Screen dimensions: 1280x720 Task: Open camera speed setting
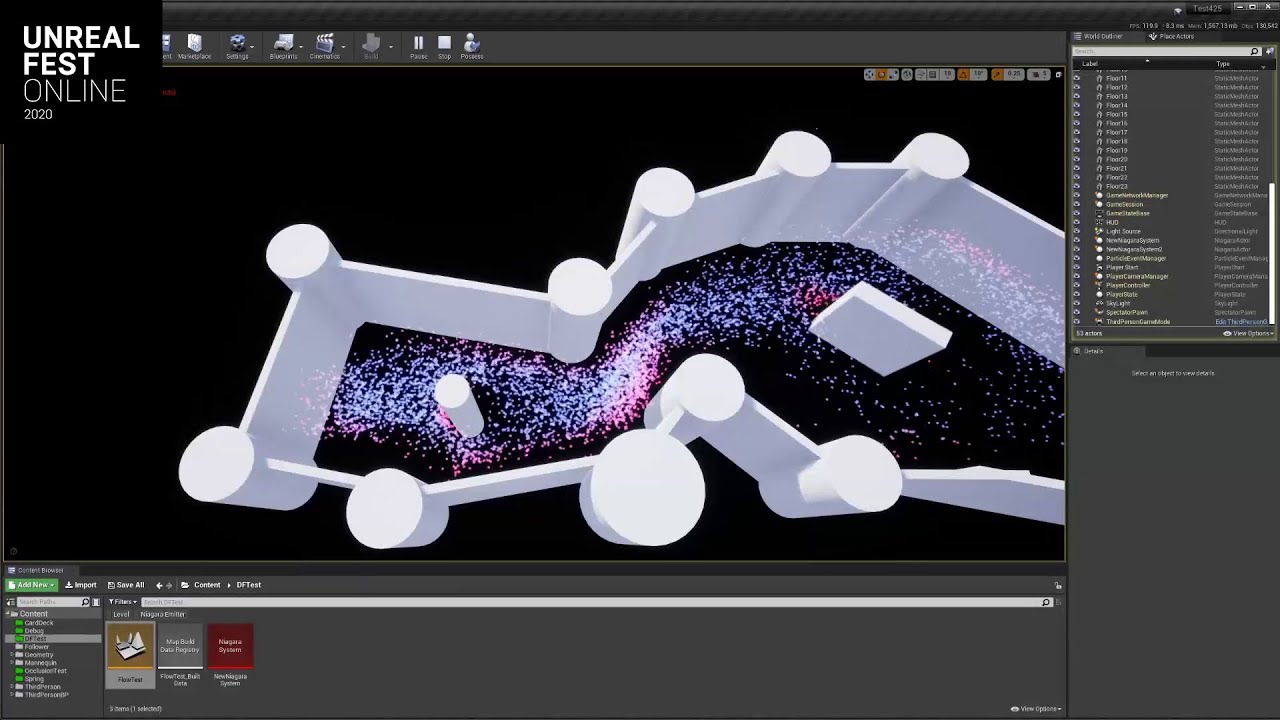click(1039, 74)
